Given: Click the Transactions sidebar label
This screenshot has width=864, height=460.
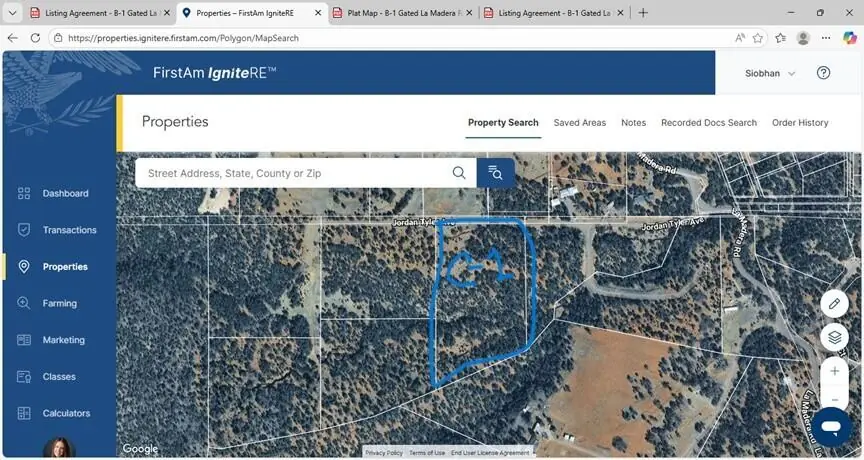Looking at the screenshot, I should pos(69,230).
